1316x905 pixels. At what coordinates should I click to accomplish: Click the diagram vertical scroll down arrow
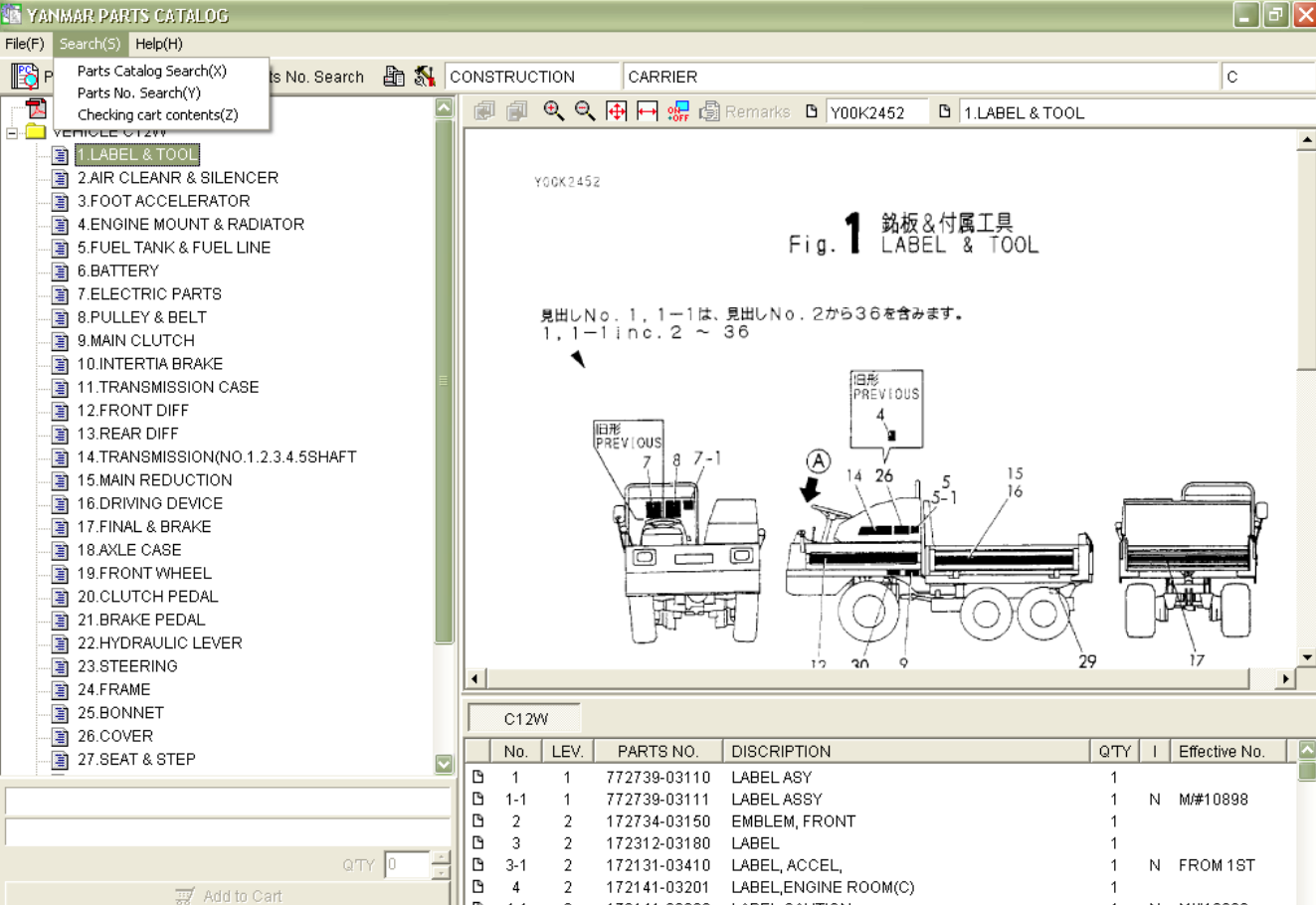point(1307,657)
